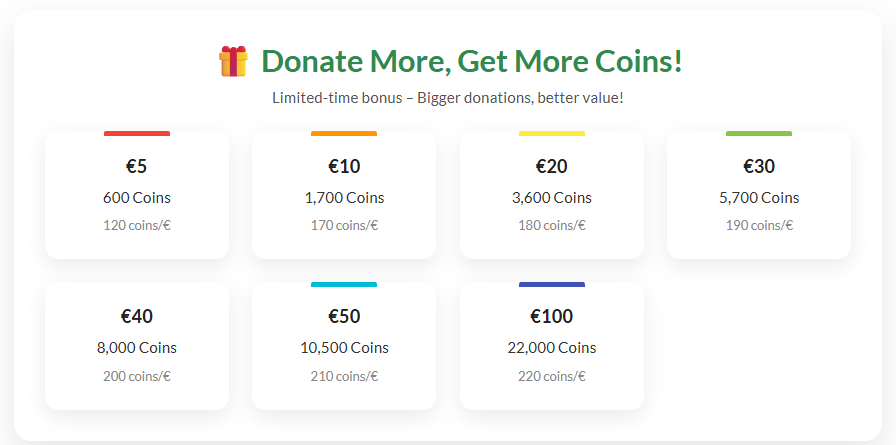Image resolution: width=896 pixels, height=445 pixels.
Task: Click the orange bar above €10
Action: [344, 133]
